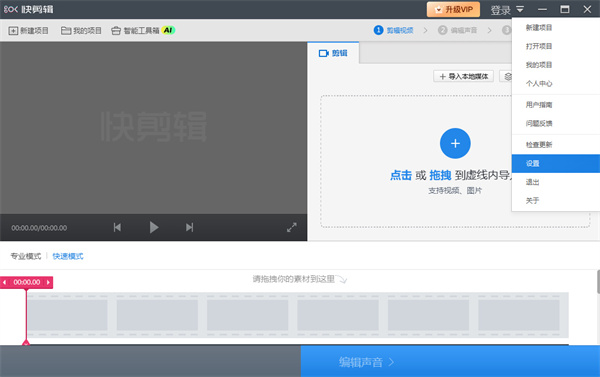Click the 快剪辑 app logo
The image size is (600, 377).
(x=29, y=9)
